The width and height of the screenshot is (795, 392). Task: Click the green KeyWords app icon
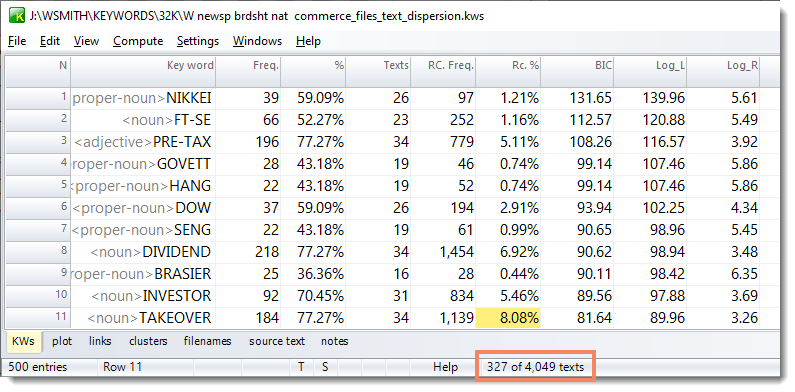coord(17,16)
